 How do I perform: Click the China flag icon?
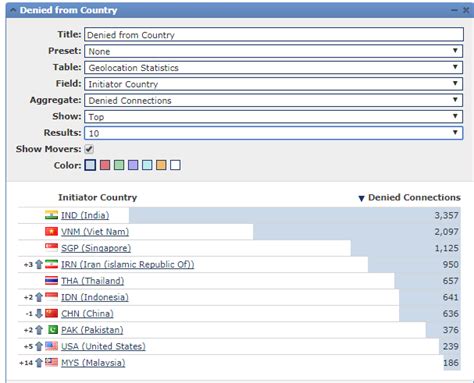tap(51, 313)
